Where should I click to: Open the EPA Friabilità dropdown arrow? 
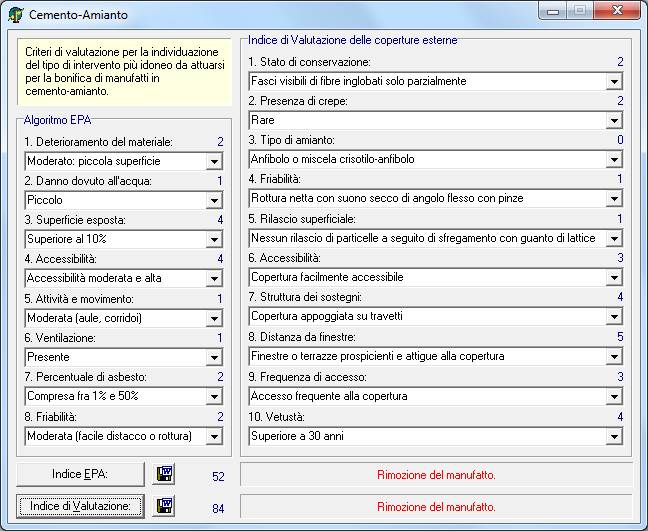click(x=214, y=436)
